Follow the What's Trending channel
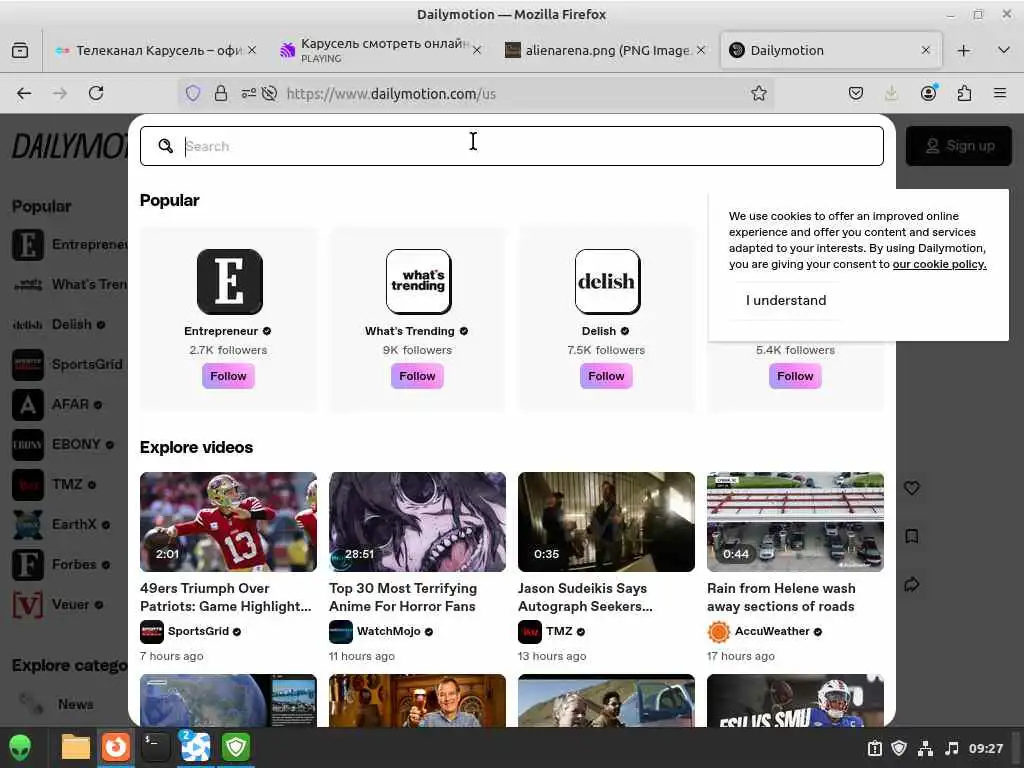 pos(417,376)
